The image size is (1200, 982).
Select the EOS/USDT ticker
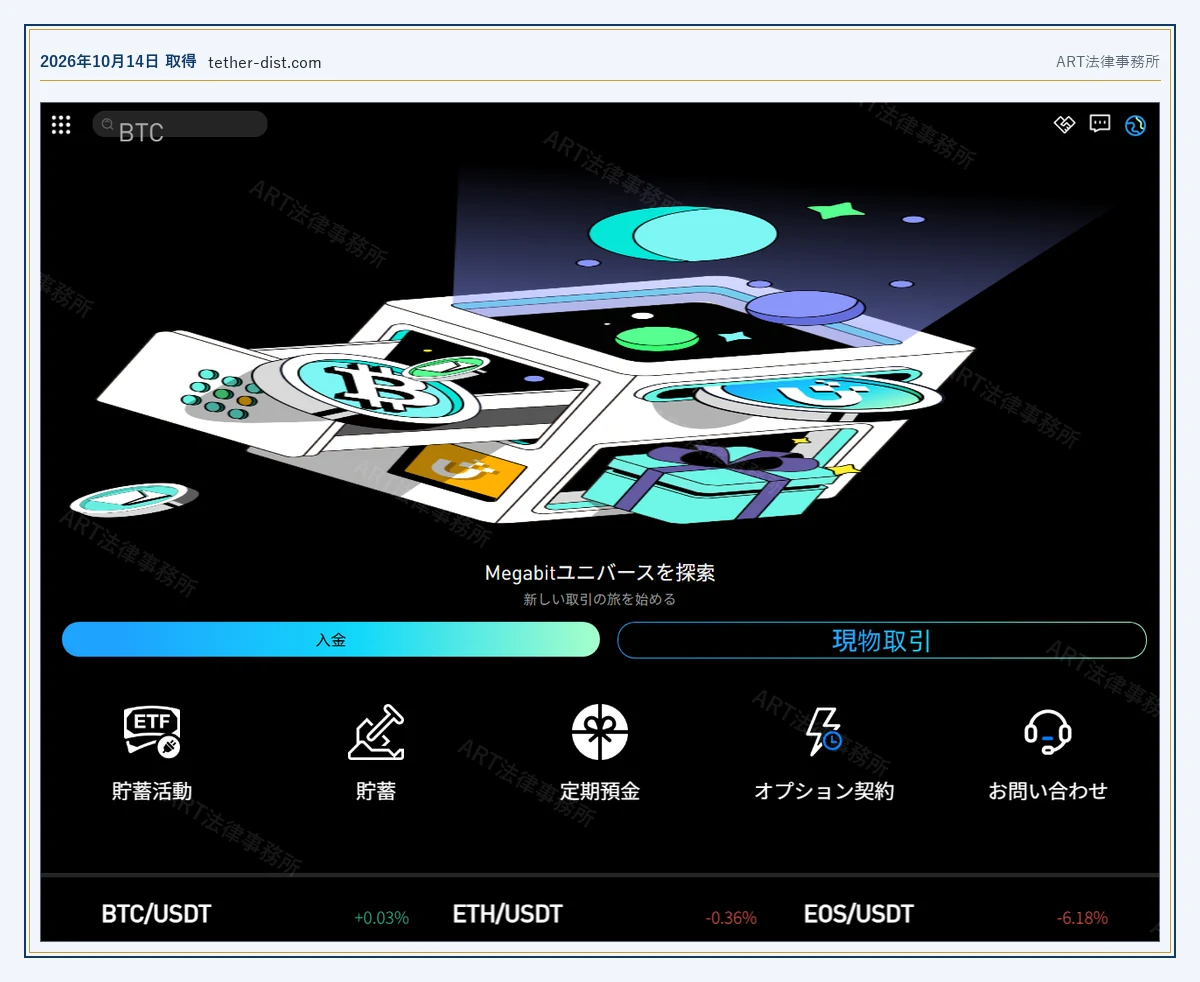click(x=859, y=914)
